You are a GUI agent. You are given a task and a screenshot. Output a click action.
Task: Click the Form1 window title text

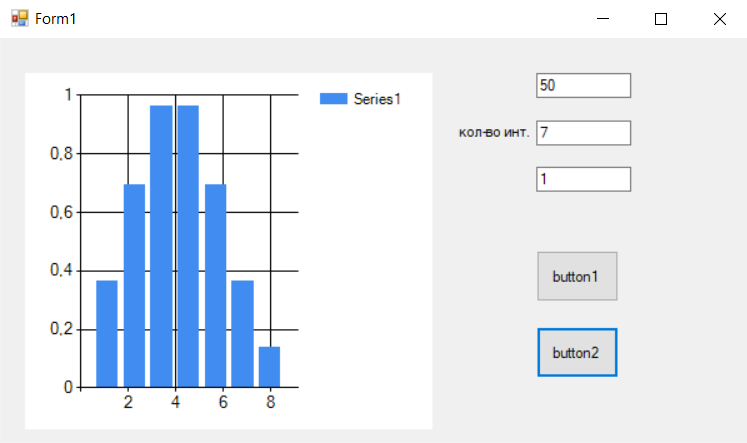click(x=56, y=19)
